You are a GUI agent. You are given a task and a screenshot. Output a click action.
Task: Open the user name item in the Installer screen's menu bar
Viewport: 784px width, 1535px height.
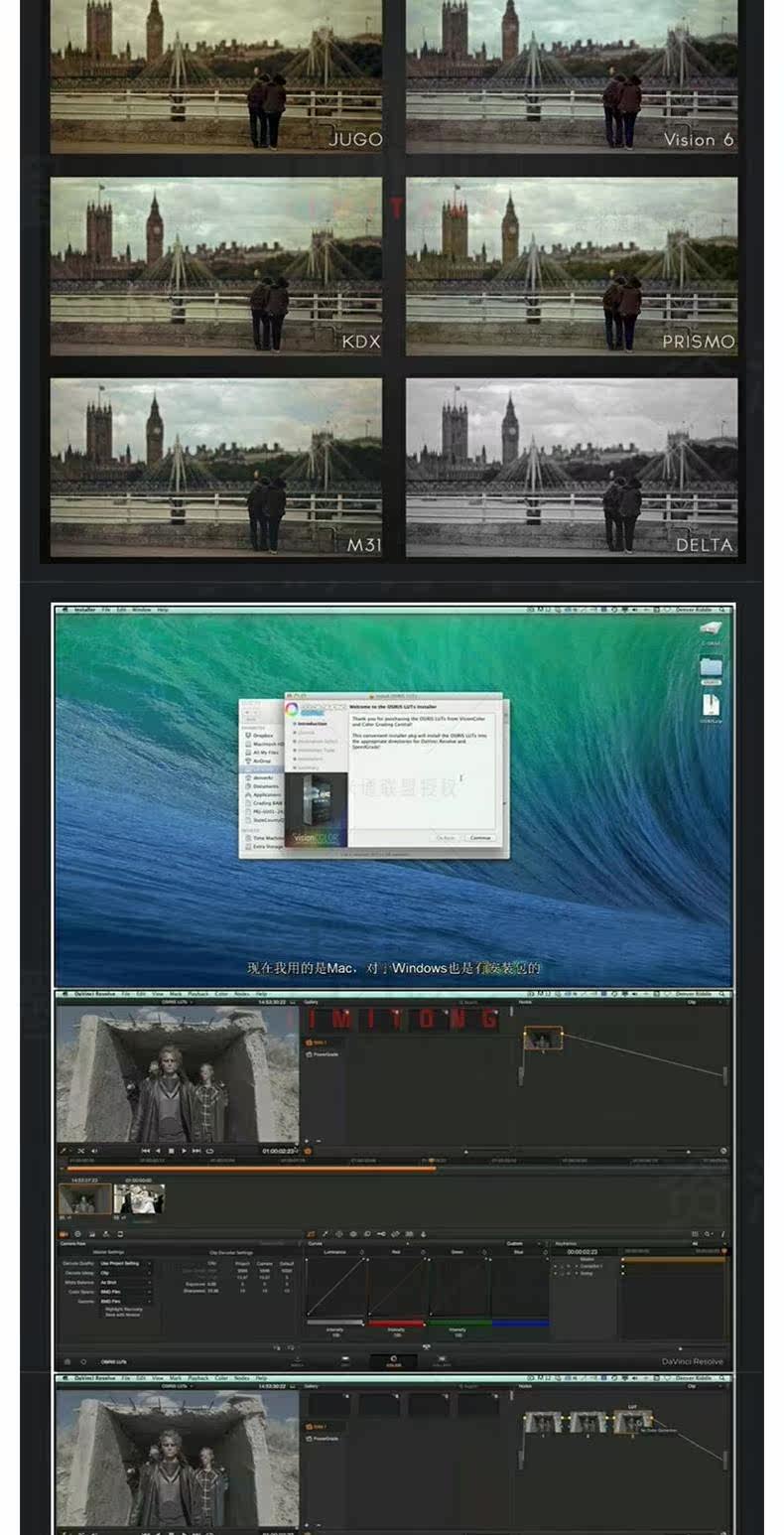coord(694,610)
